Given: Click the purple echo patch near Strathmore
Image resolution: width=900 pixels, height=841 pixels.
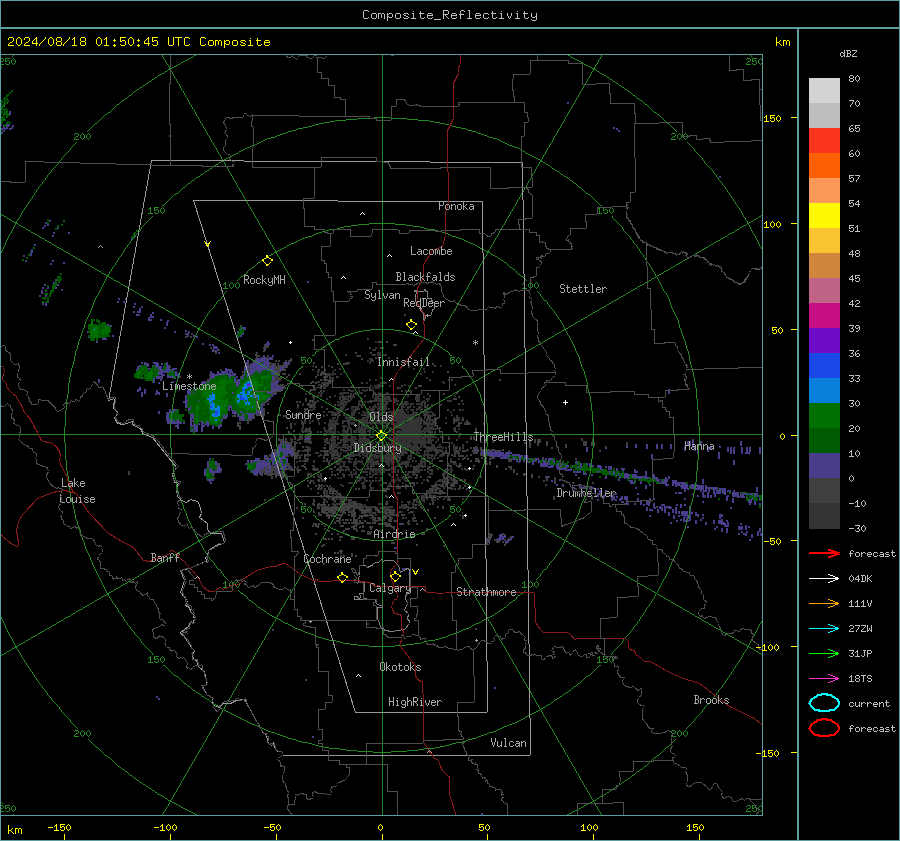Looking at the screenshot, I should (x=503, y=538).
